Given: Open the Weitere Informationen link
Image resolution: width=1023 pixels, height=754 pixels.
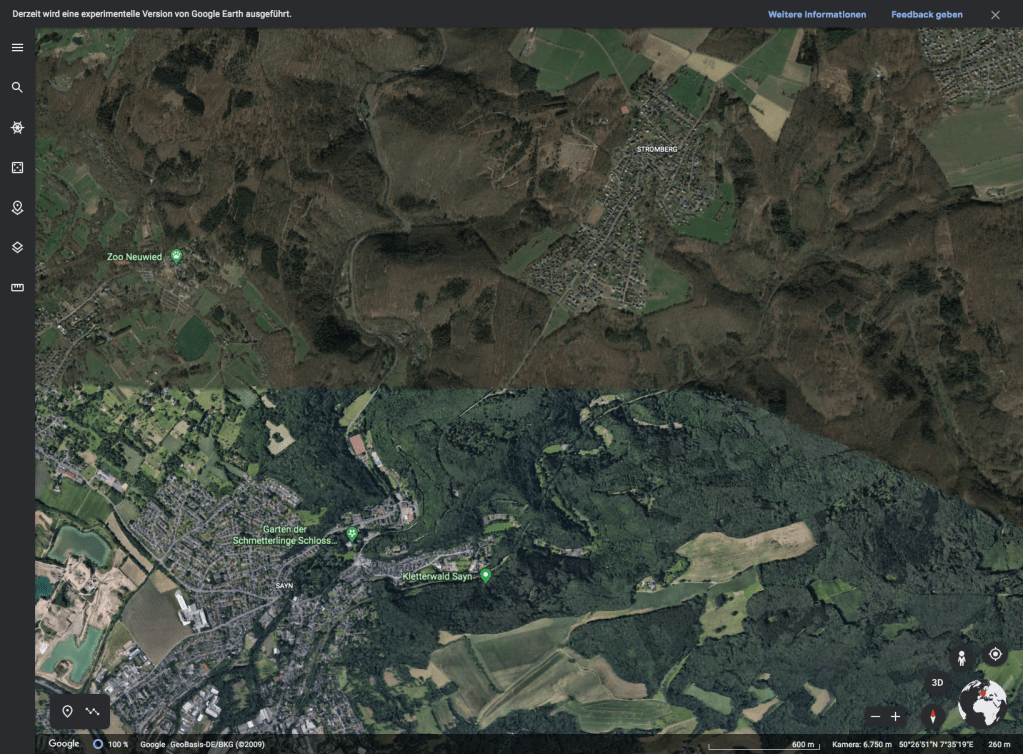Looking at the screenshot, I should coord(816,15).
